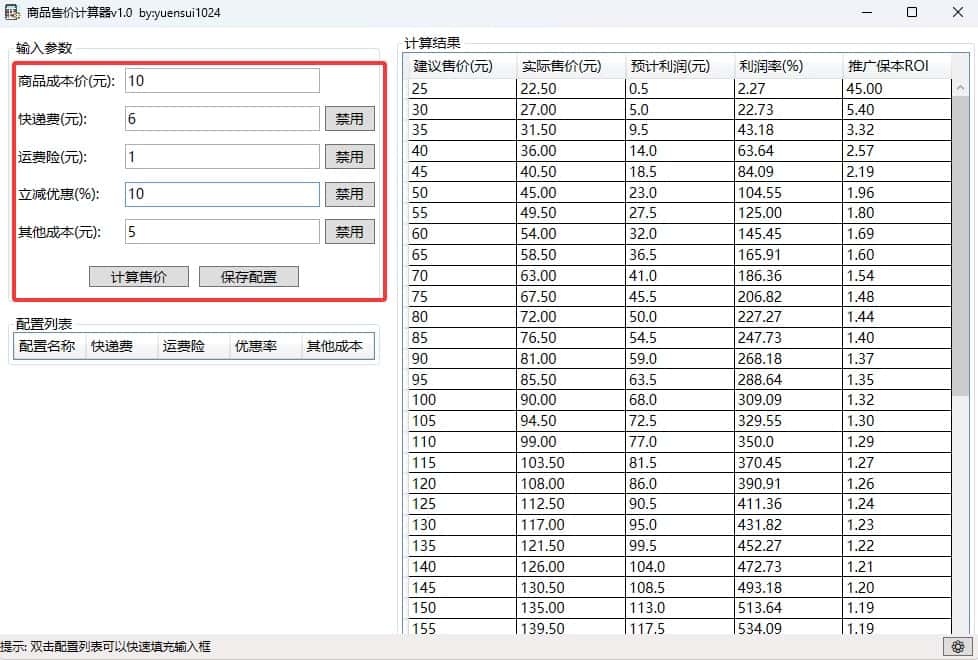Viewport: 978px width, 660px height.
Task: Click the 配置名称 header in the config list
Action: (47, 346)
